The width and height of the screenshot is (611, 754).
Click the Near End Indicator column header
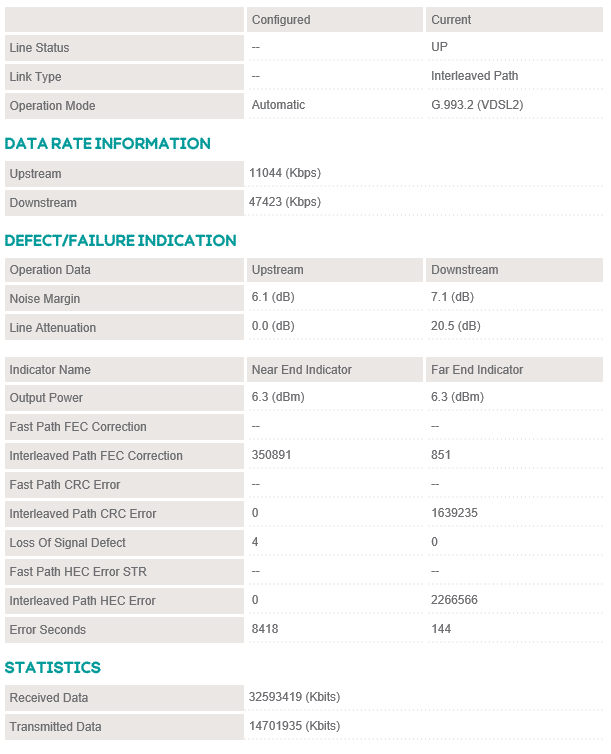coord(302,370)
